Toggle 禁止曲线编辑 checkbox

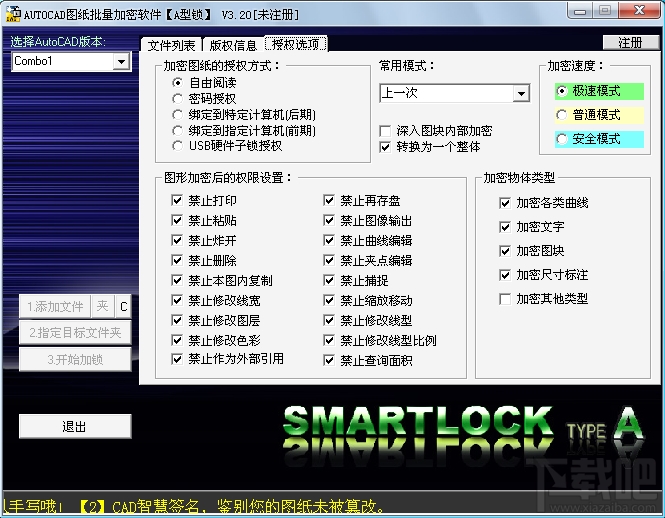(x=329, y=240)
